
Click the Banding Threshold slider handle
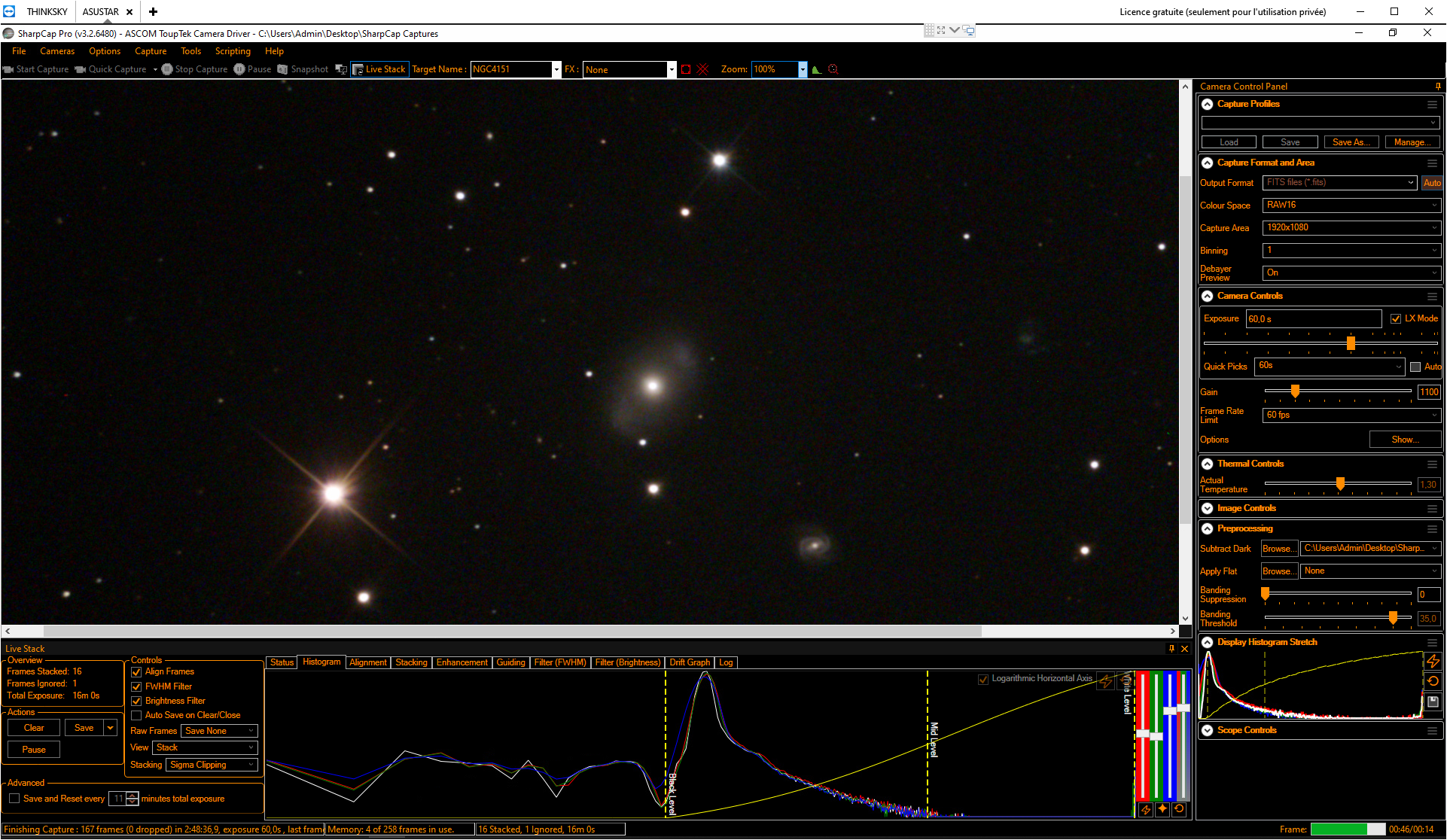click(1393, 618)
